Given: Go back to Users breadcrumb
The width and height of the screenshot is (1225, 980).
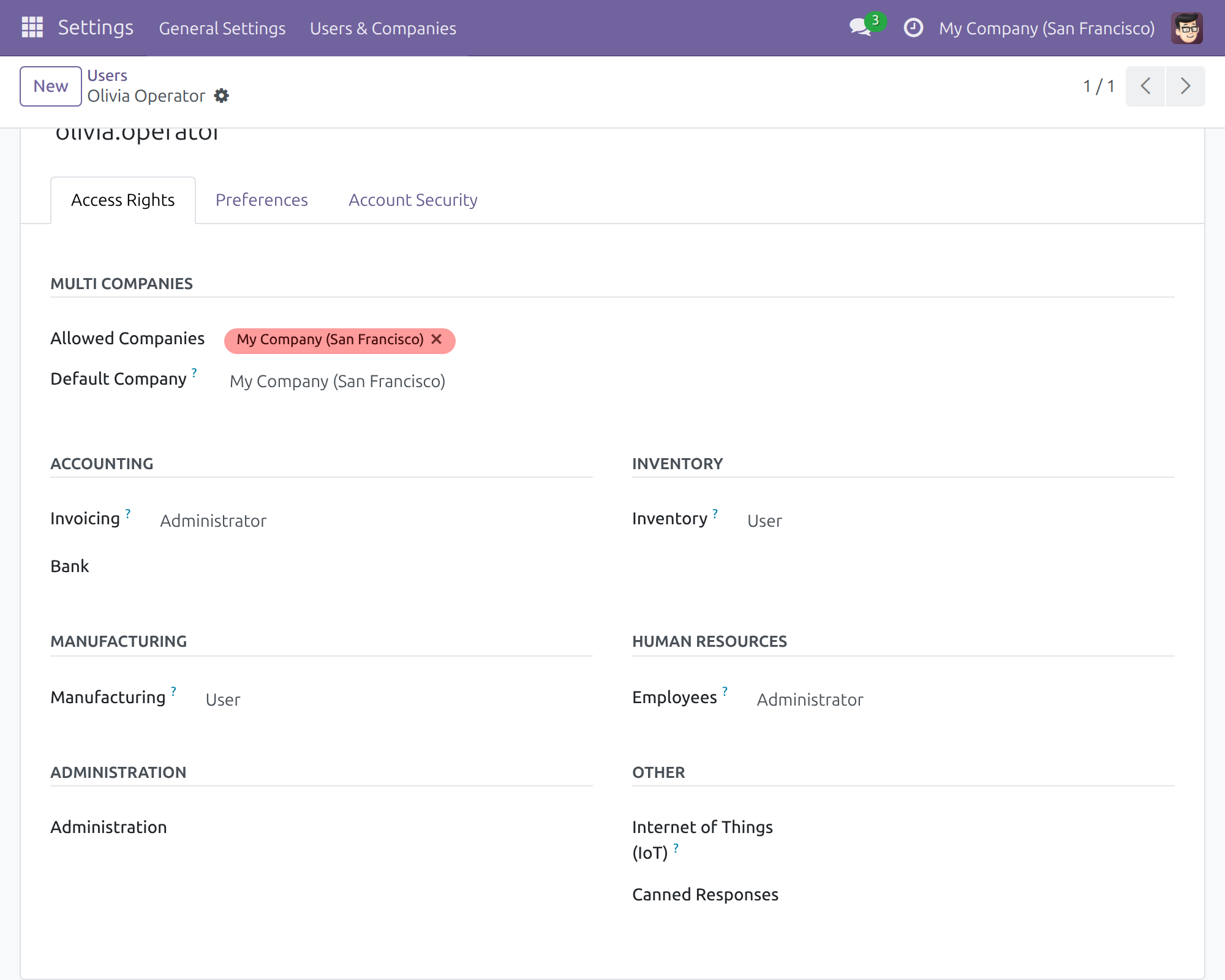Looking at the screenshot, I should [x=107, y=75].
